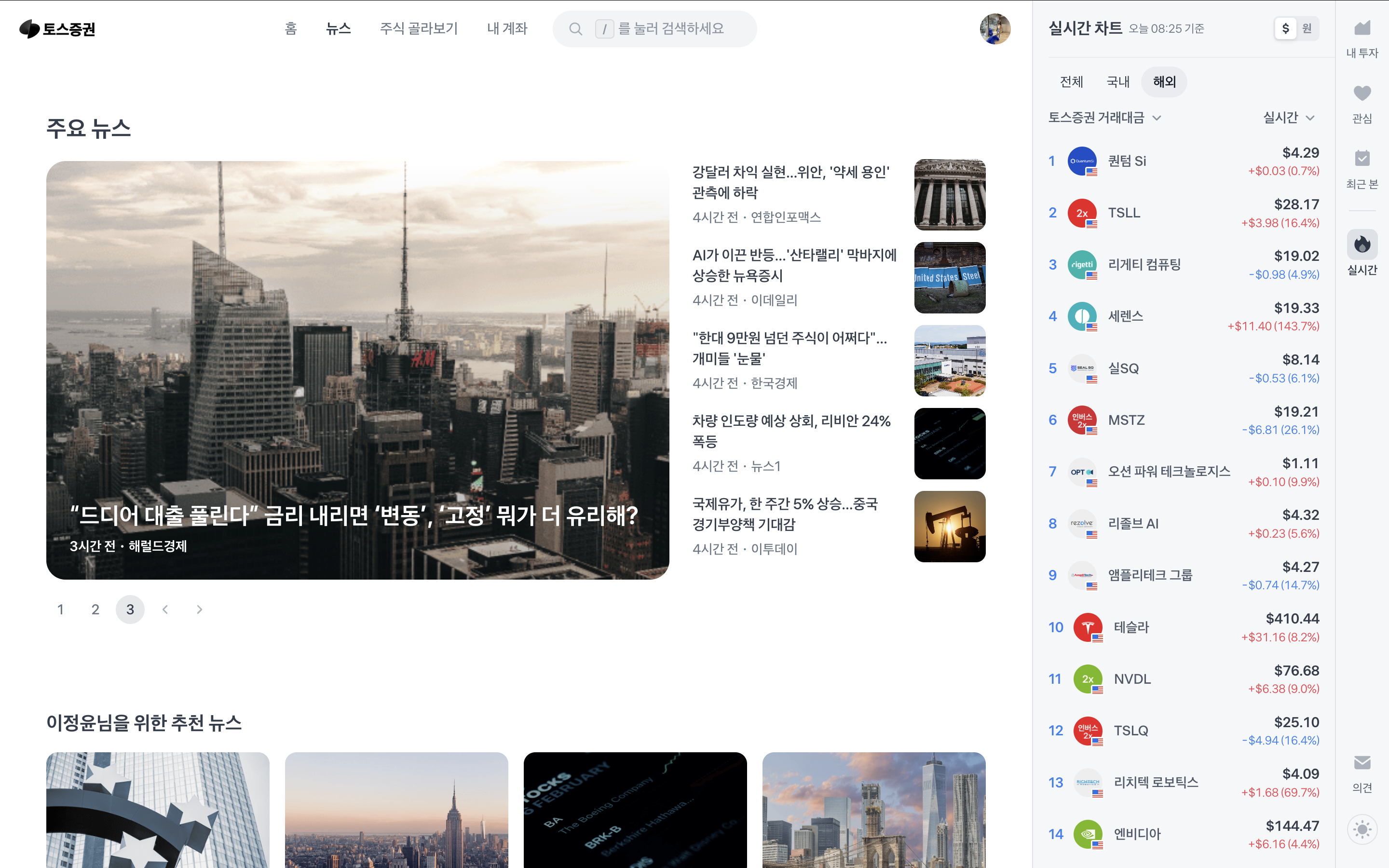
Task: Click the NVDL 2x logo
Action: (1088, 679)
